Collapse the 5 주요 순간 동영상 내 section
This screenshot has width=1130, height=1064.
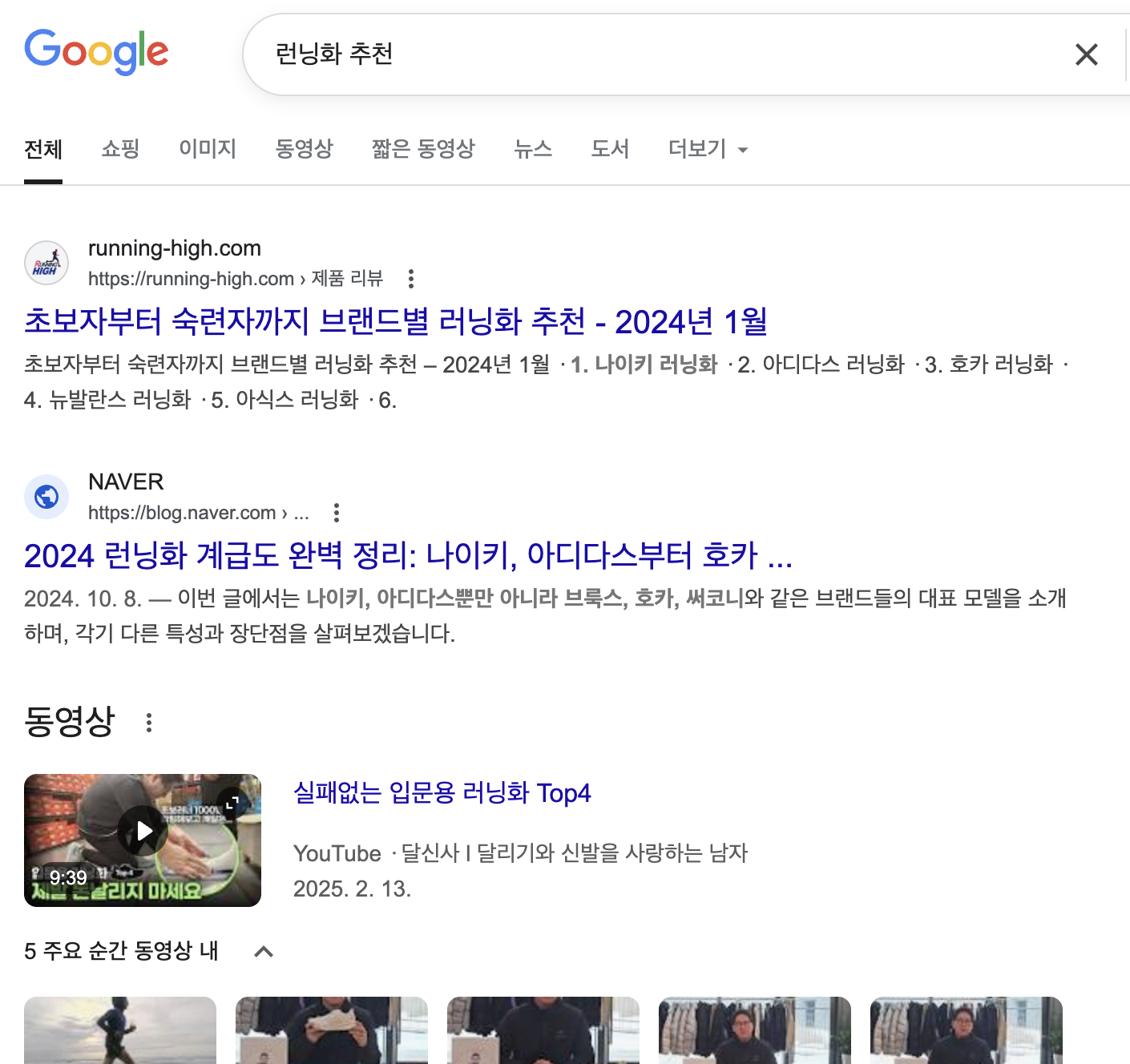click(x=264, y=951)
